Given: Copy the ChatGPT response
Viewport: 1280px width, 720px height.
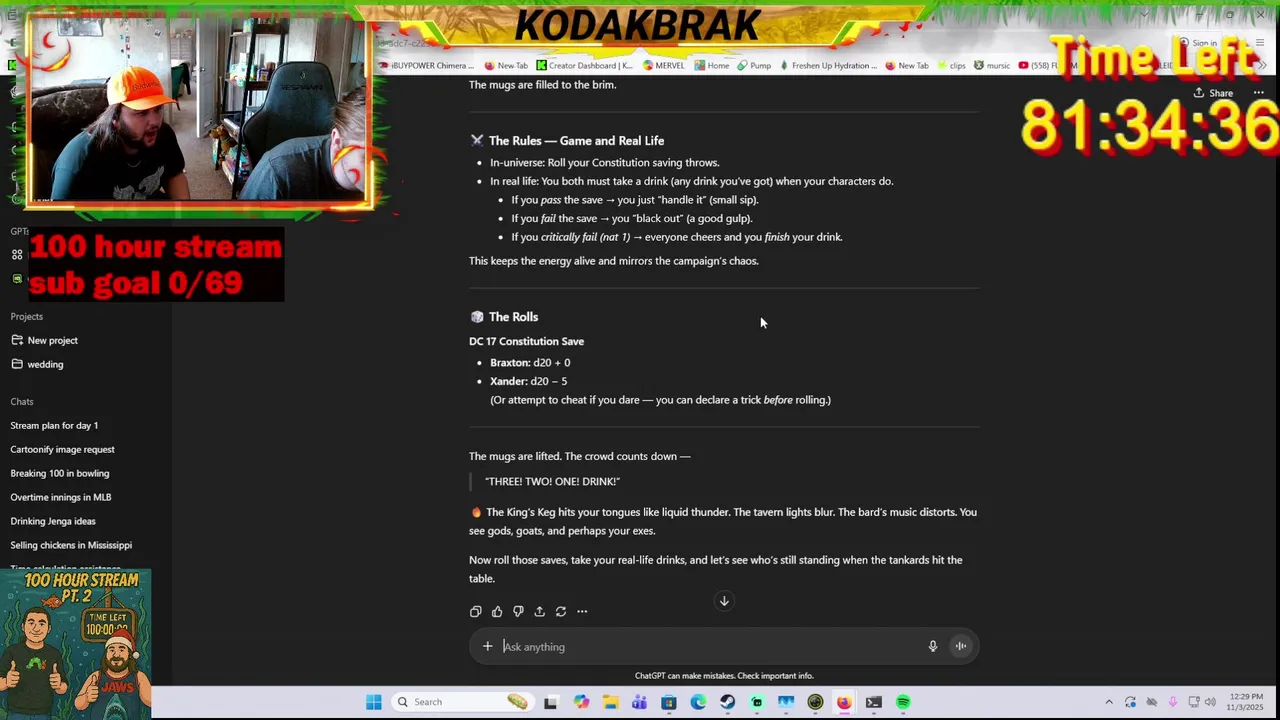Looking at the screenshot, I should [x=476, y=611].
